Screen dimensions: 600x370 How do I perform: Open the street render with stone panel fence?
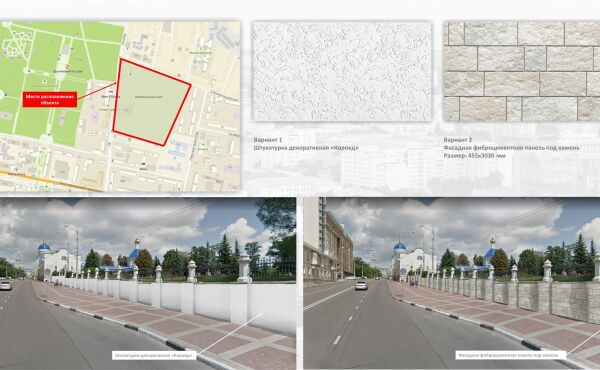tap(452, 284)
